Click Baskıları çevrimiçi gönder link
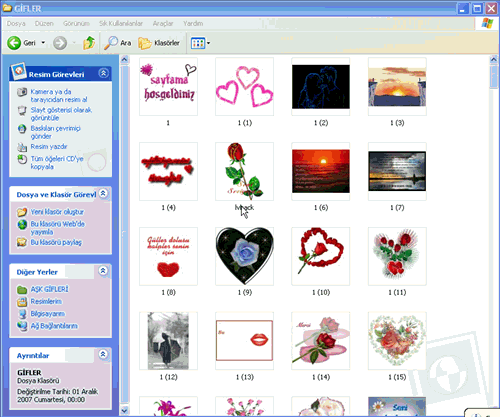The width and height of the screenshot is (500, 417). coord(56,132)
